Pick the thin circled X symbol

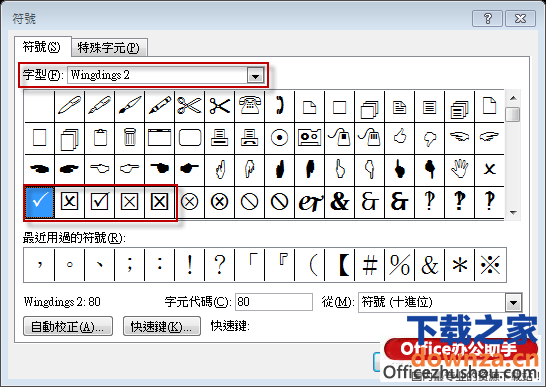click(x=189, y=202)
